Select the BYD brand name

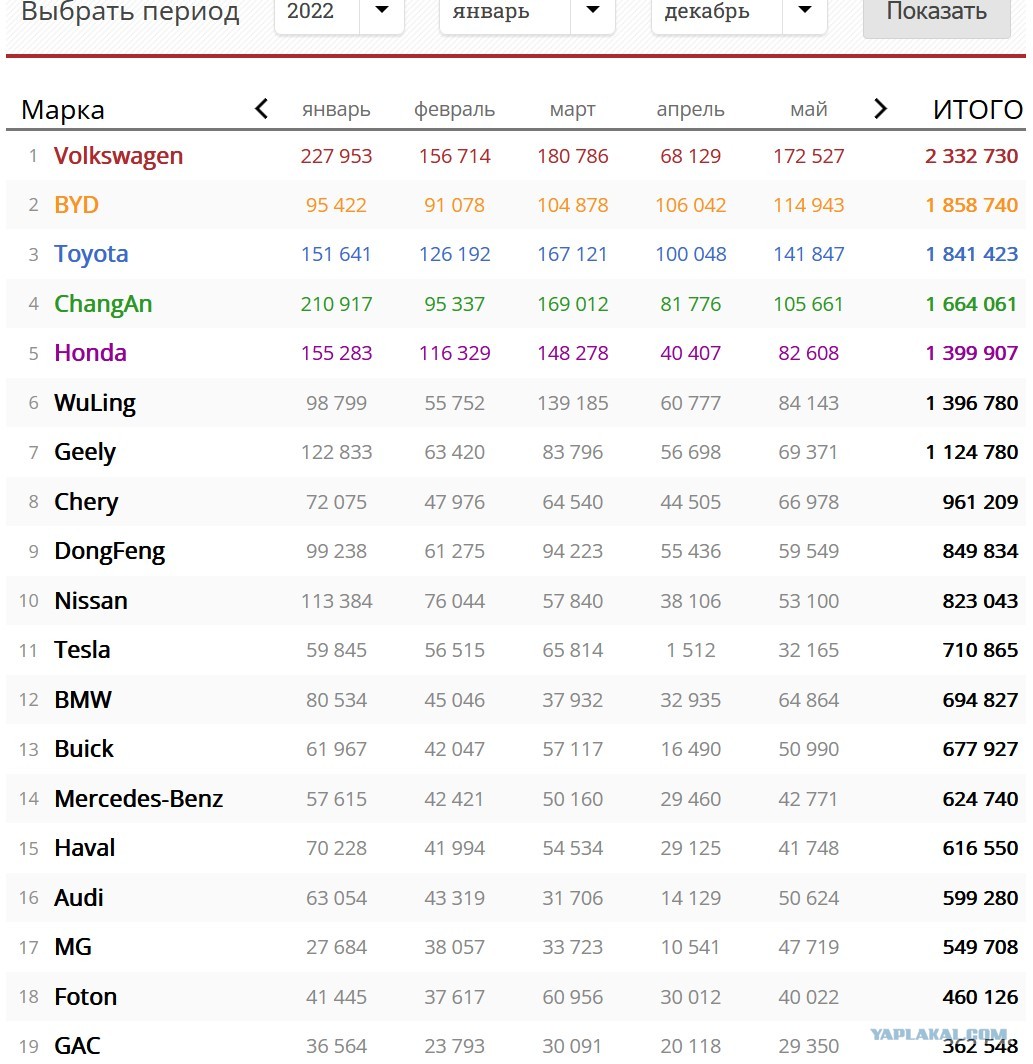77,205
